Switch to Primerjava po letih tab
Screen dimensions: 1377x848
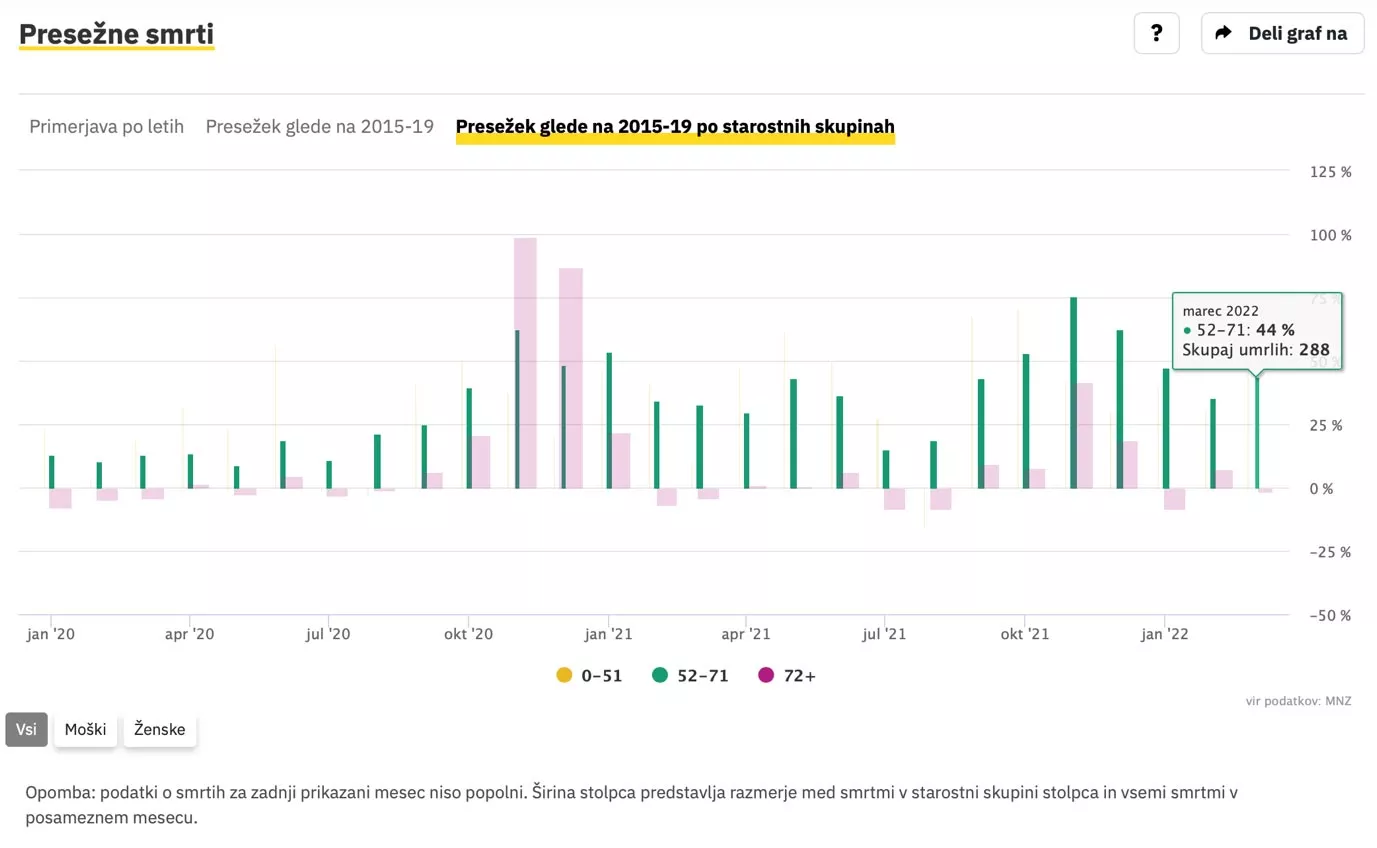106,127
